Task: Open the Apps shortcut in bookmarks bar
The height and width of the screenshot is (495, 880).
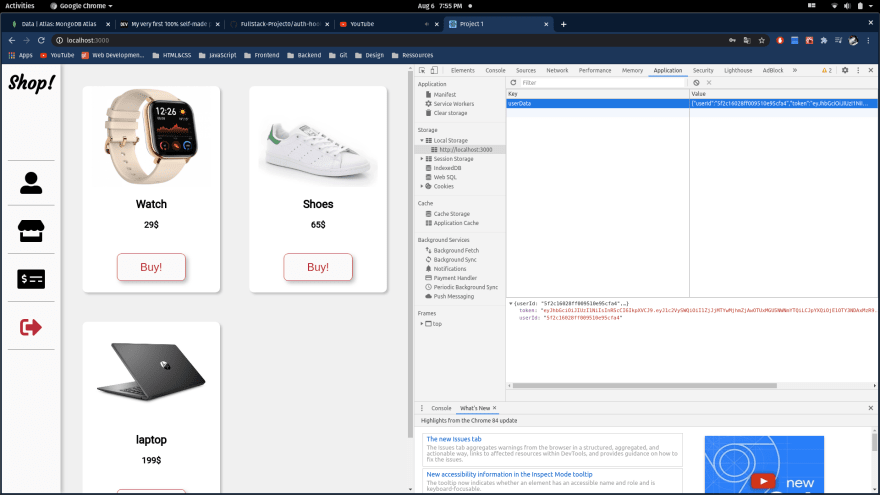Action: pyautogui.click(x=20, y=55)
